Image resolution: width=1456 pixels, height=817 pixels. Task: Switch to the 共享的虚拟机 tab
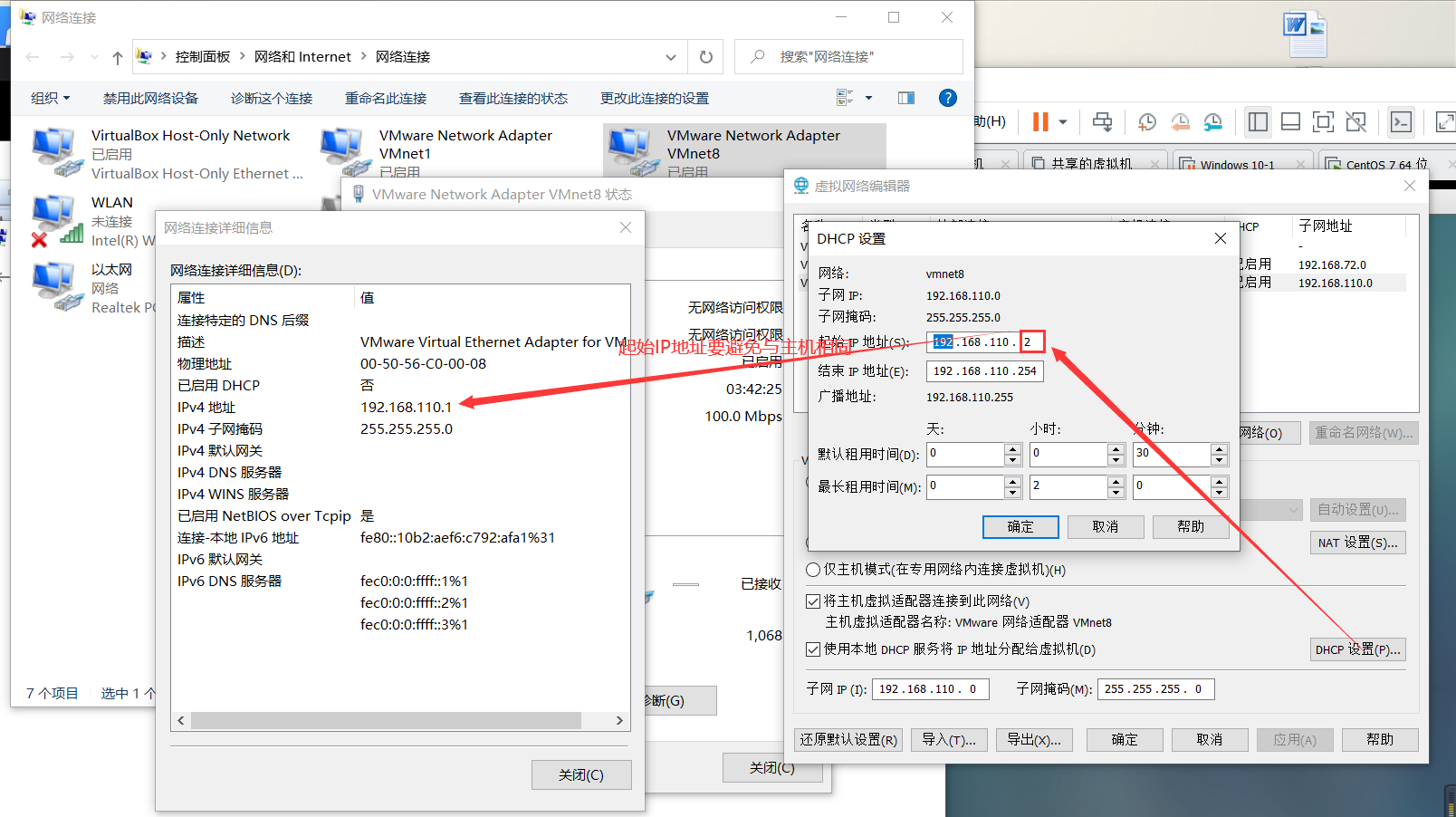tap(1091, 164)
